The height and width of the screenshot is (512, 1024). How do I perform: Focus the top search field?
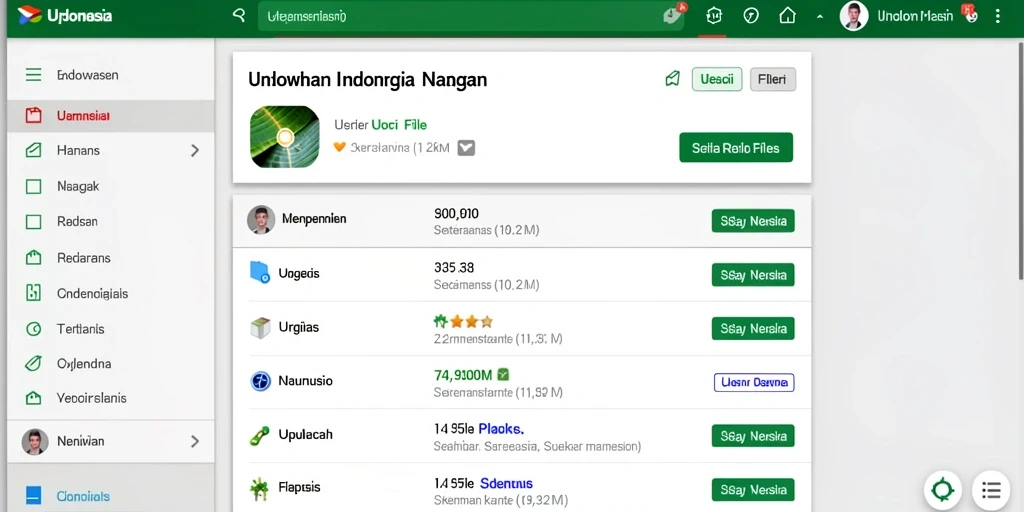point(471,16)
